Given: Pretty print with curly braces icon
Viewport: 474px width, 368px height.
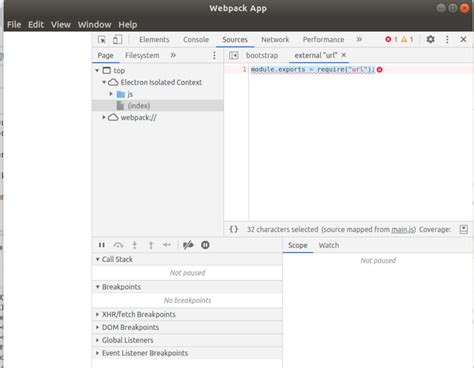Looking at the screenshot, I should click(234, 229).
